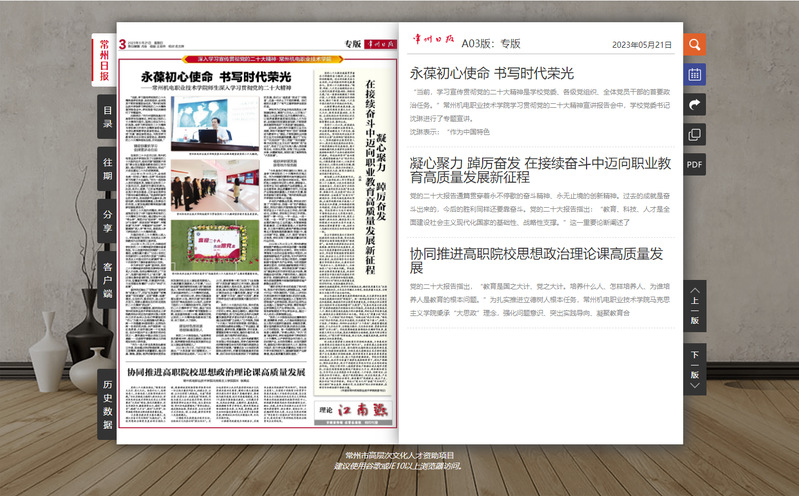Click the bottom headline on the newspaper page
Image resolution: width=799 pixels, height=496 pixels.
pos(215,372)
